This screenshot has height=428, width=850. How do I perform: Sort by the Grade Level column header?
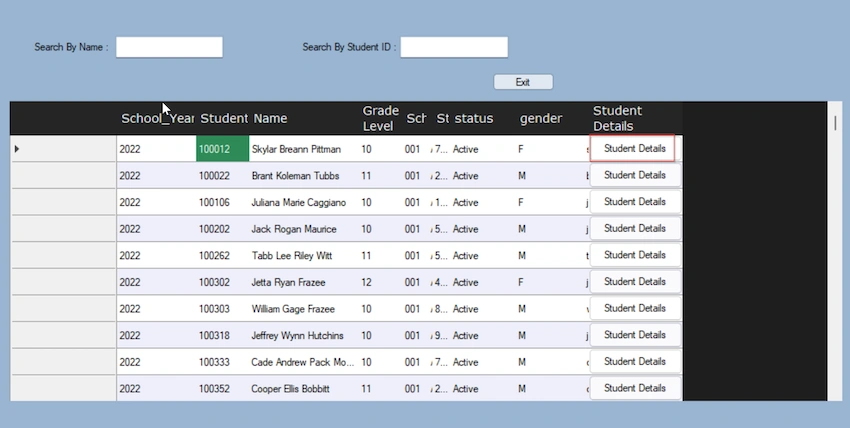point(381,118)
